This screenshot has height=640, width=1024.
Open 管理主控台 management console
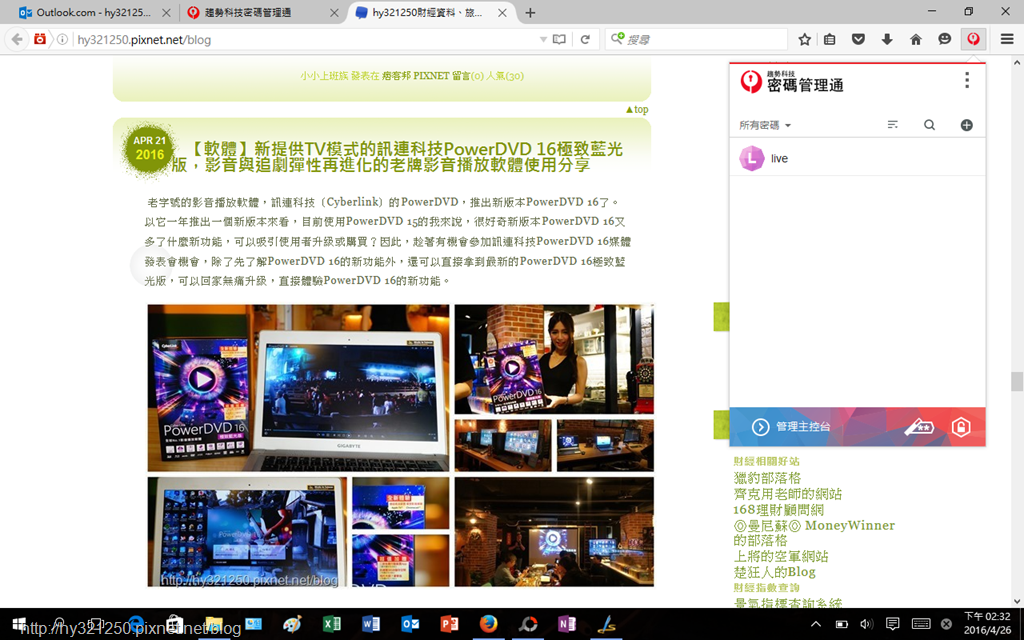coord(792,426)
